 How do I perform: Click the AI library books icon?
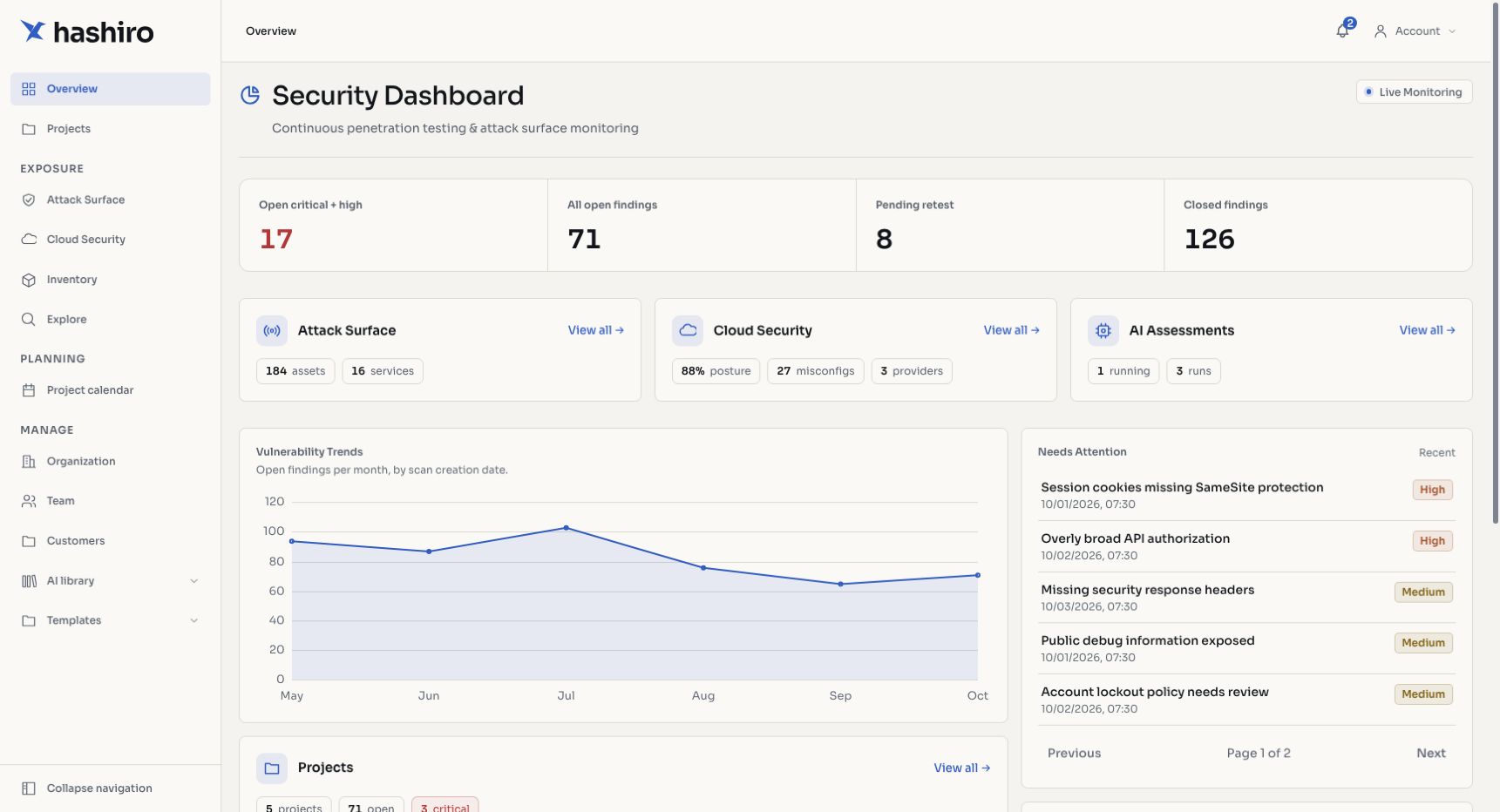point(29,581)
